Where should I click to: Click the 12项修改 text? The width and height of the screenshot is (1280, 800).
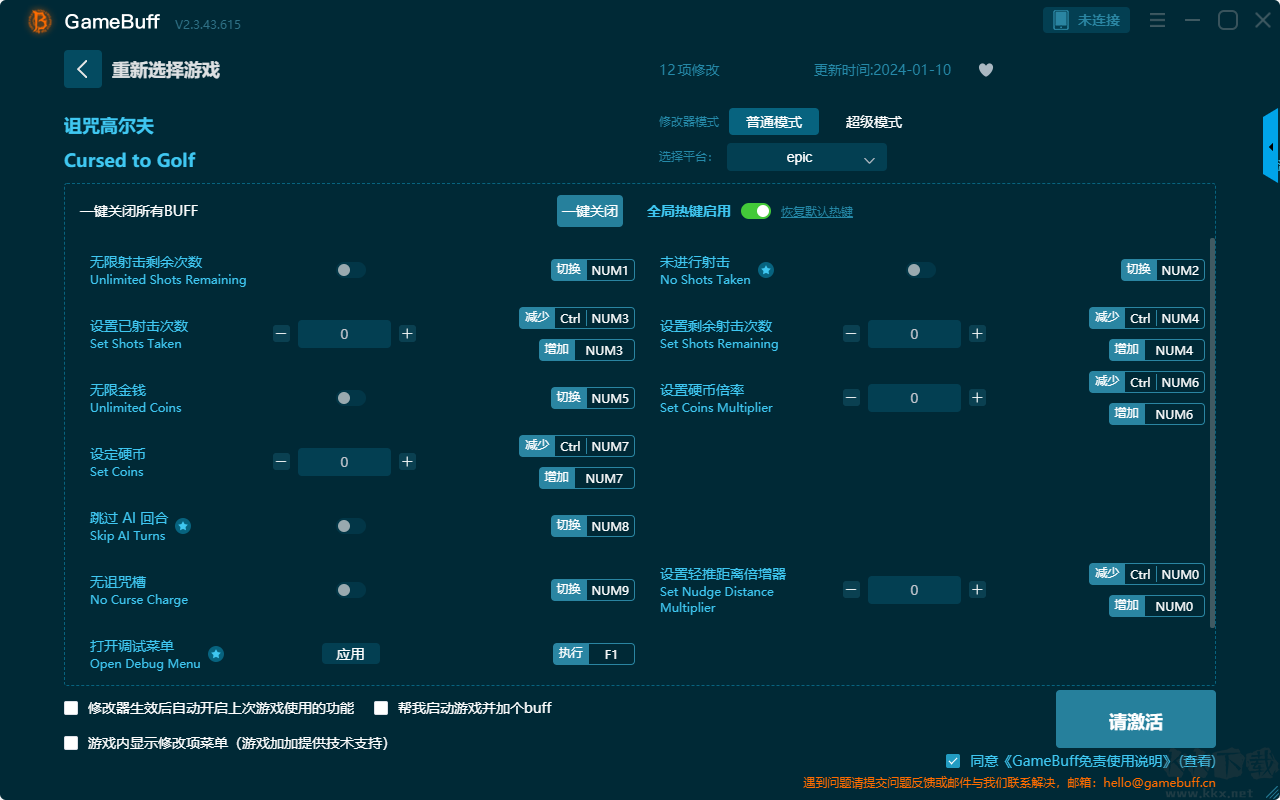point(689,70)
